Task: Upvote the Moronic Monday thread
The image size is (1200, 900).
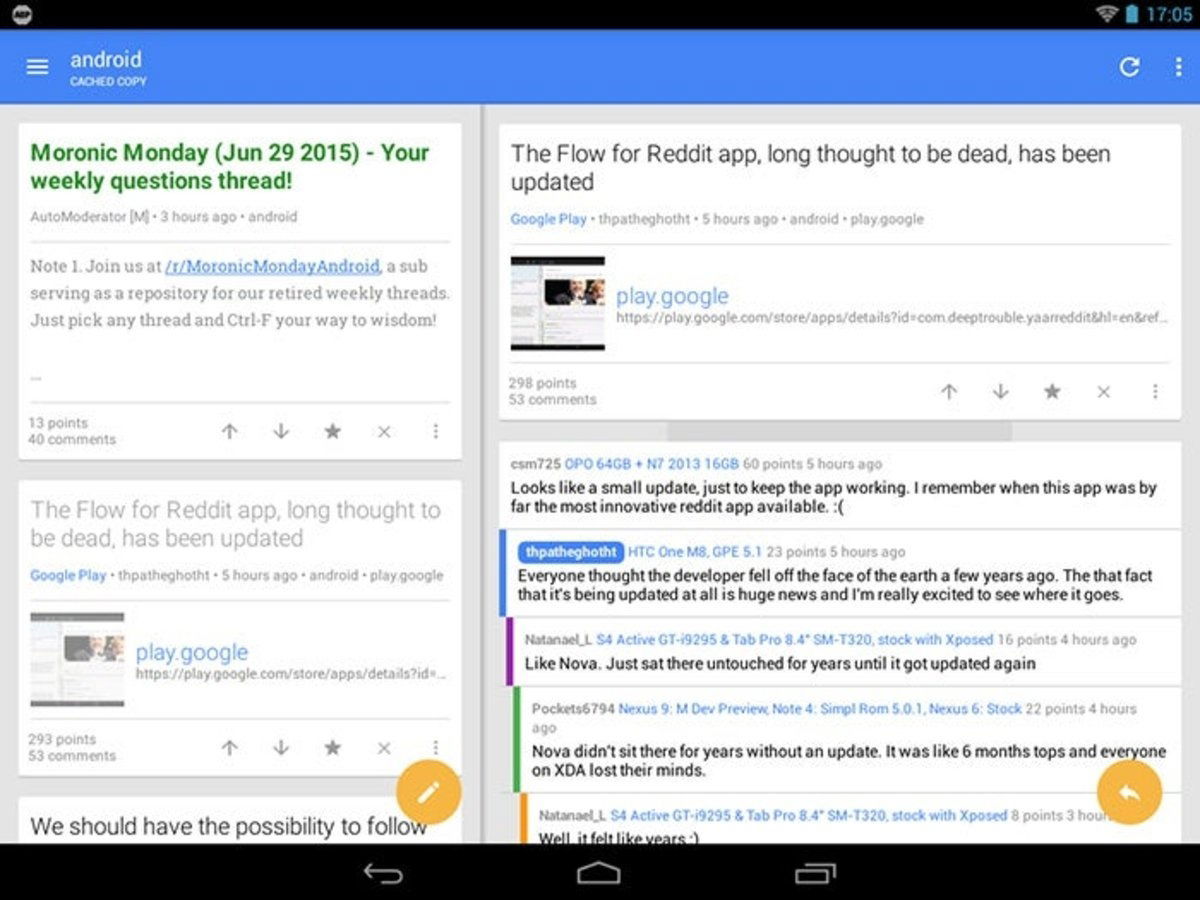Action: coord(229,431)
